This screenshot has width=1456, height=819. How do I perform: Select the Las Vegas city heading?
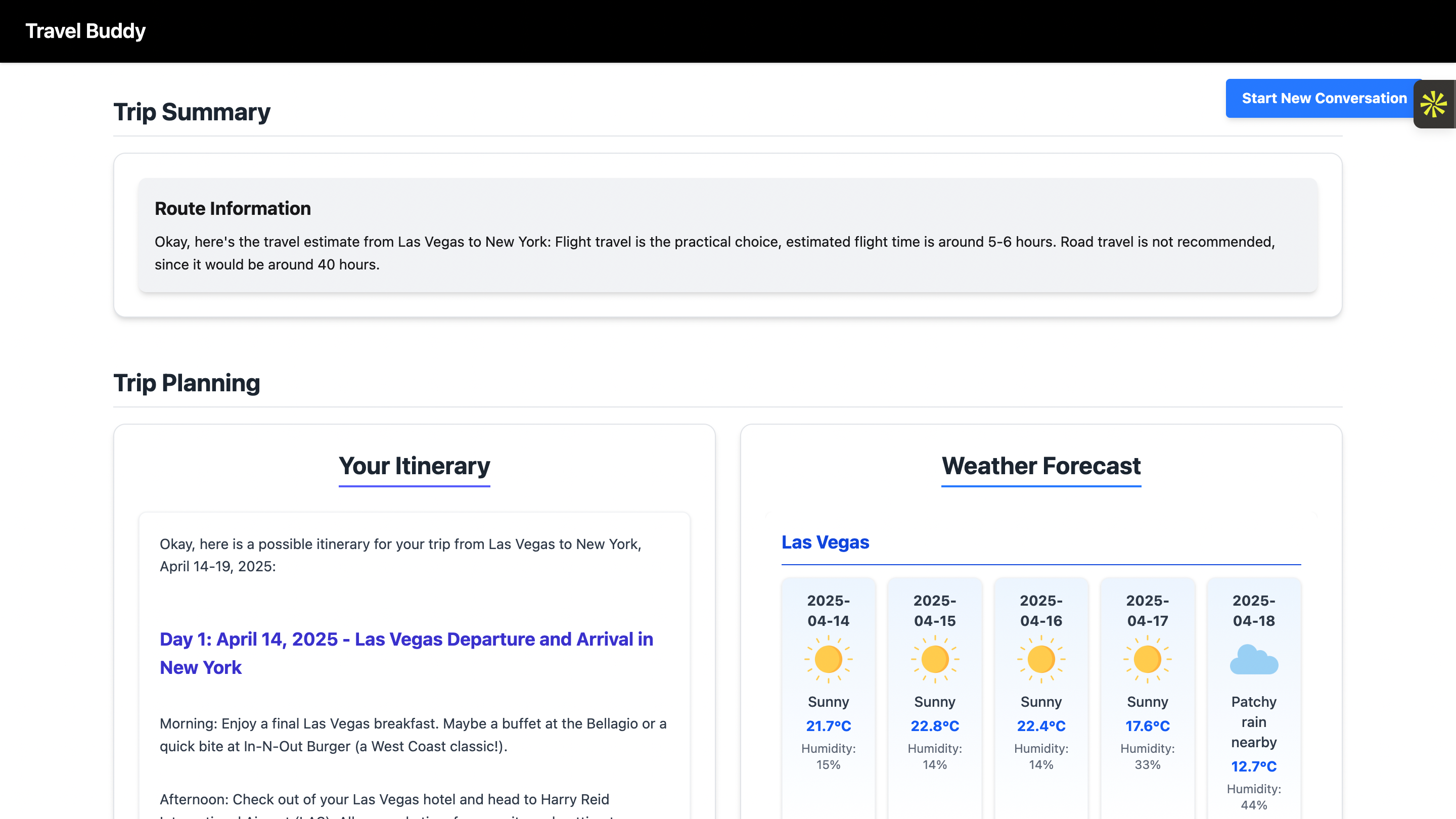pyautogui.click(x=825, y=542)
